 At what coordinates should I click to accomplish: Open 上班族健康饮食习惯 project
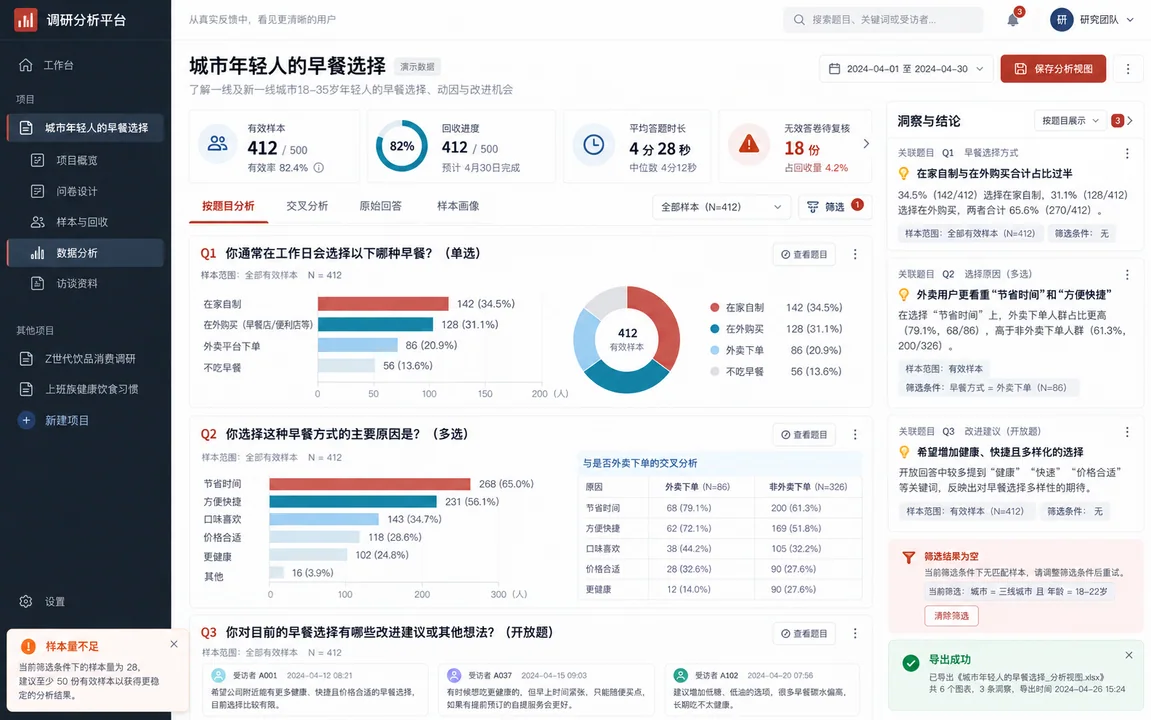pos(85,389)
